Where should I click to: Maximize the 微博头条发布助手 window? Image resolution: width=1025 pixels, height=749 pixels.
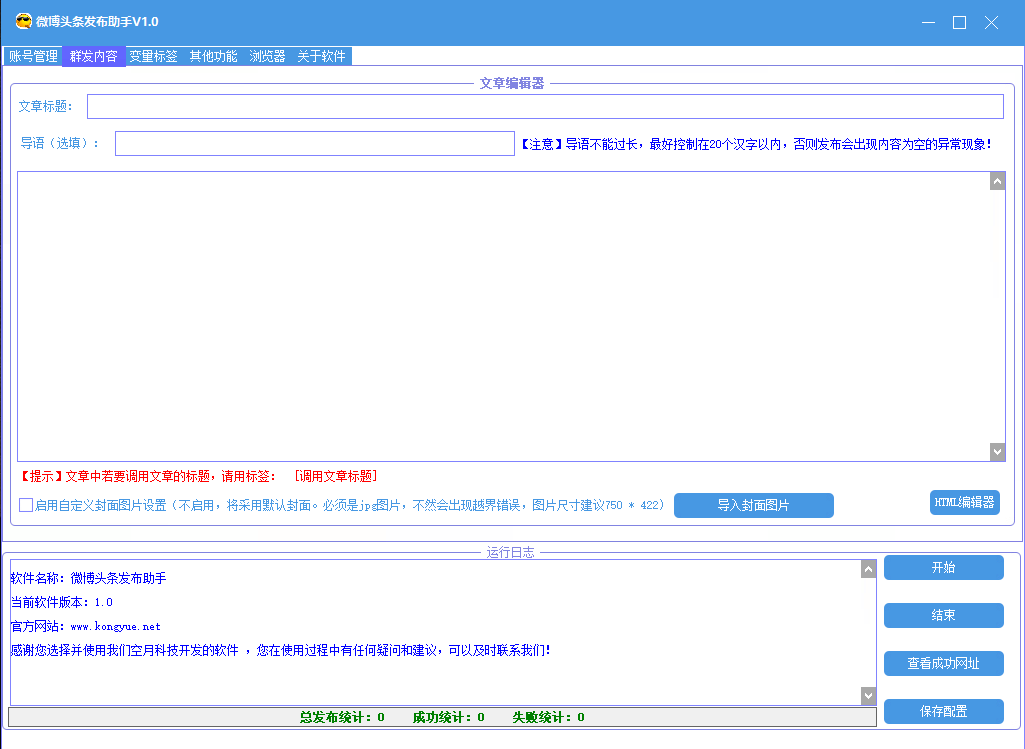960,22
